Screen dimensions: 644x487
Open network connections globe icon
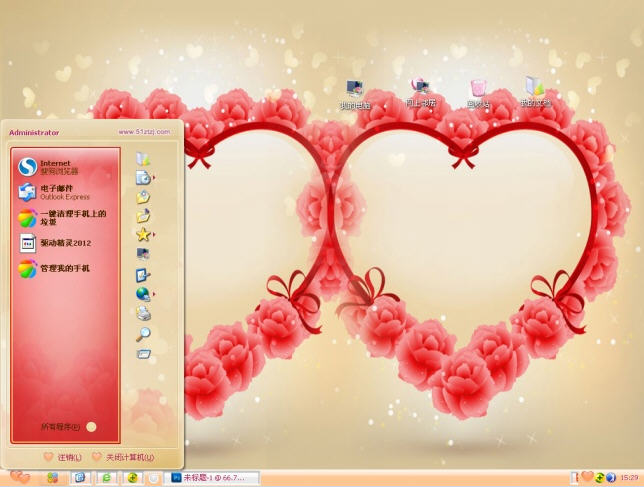click(143, 294)
